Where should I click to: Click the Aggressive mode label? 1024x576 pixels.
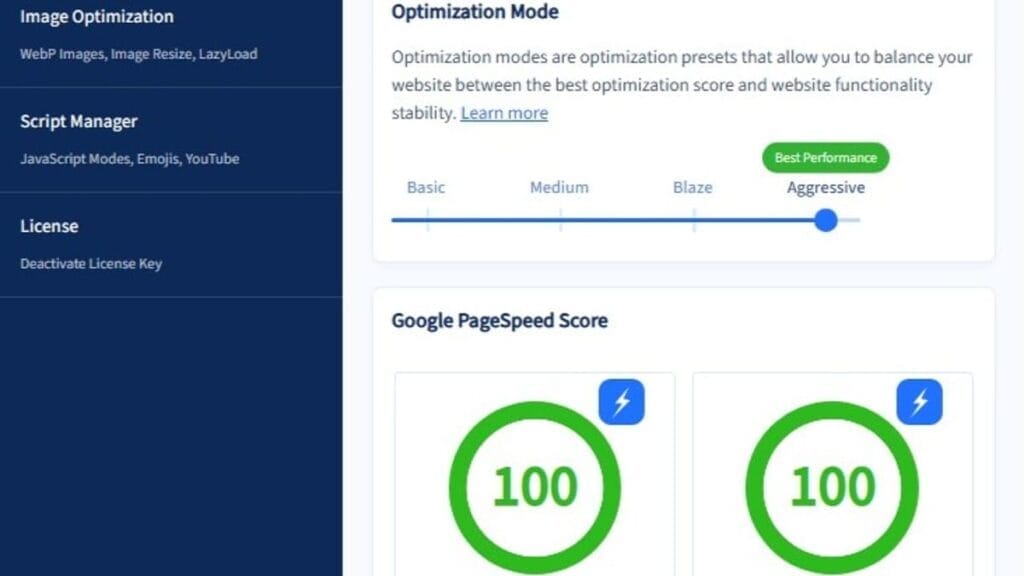coord(826,187)
